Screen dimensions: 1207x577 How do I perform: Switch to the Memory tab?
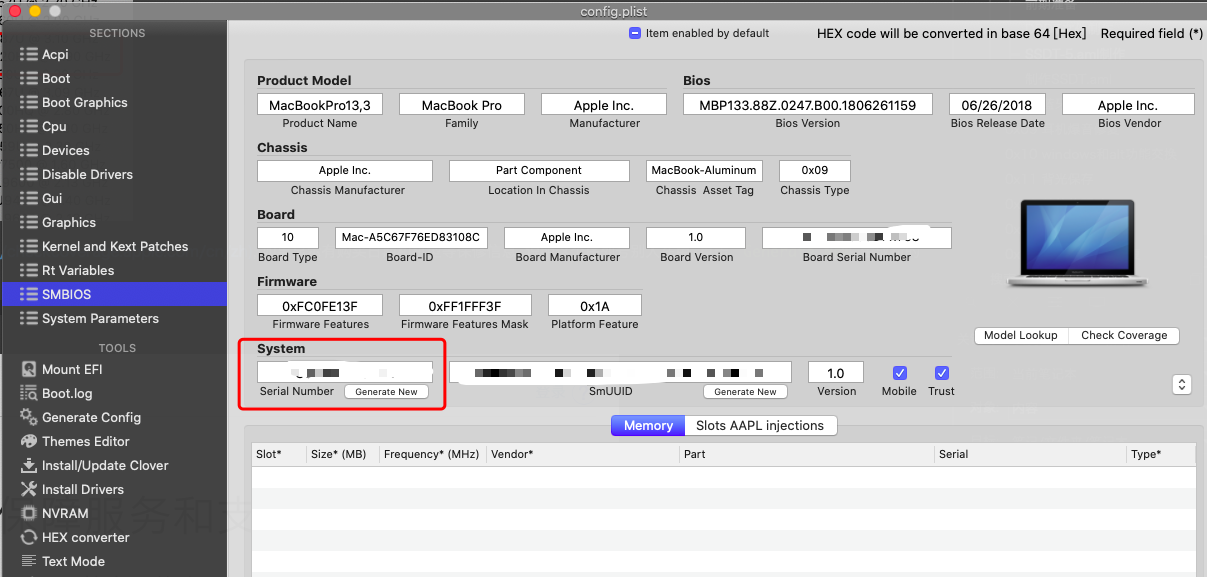[x=648, y=425]
